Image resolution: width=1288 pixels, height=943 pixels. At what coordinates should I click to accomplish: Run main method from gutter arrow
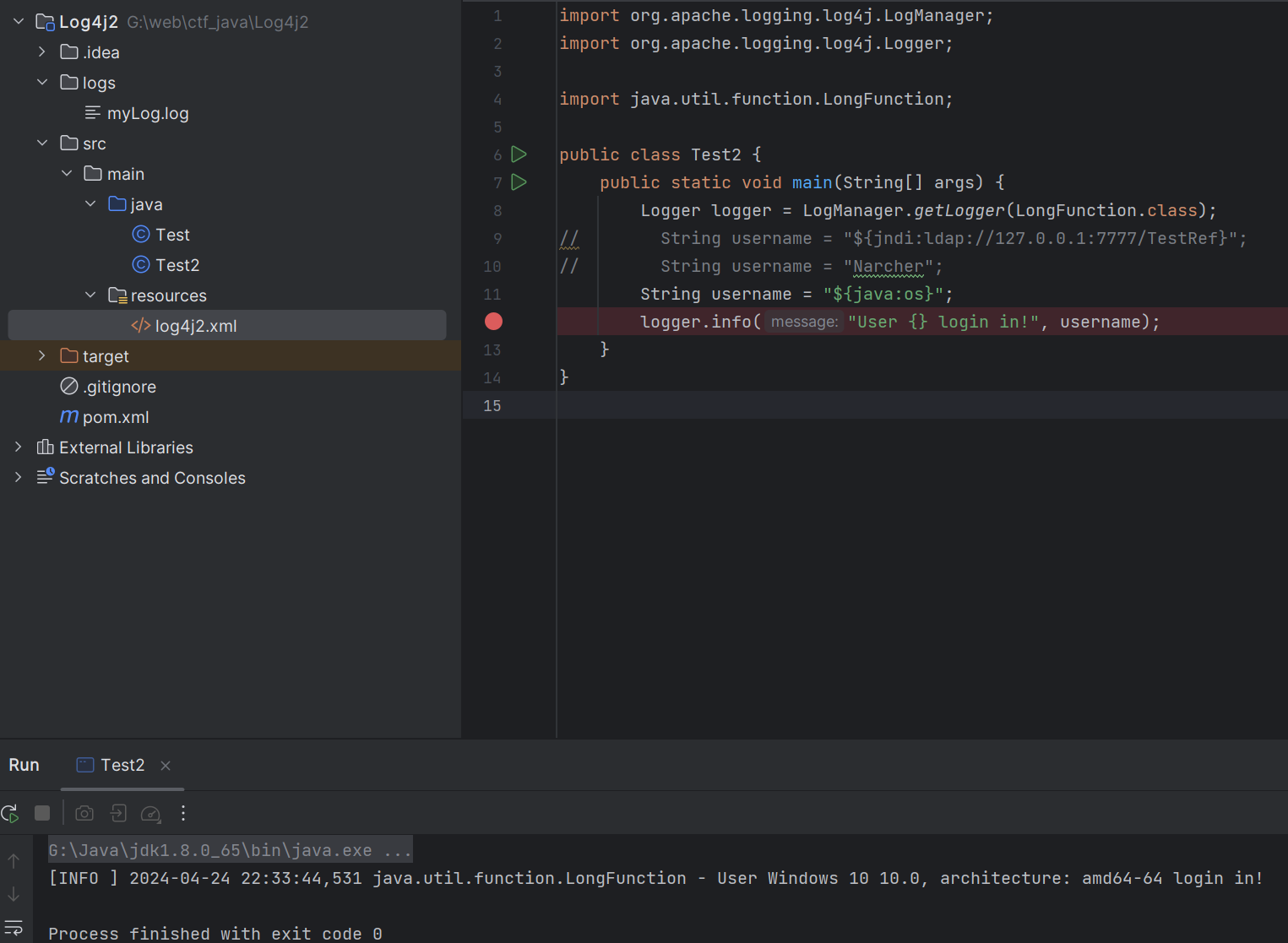519,182
